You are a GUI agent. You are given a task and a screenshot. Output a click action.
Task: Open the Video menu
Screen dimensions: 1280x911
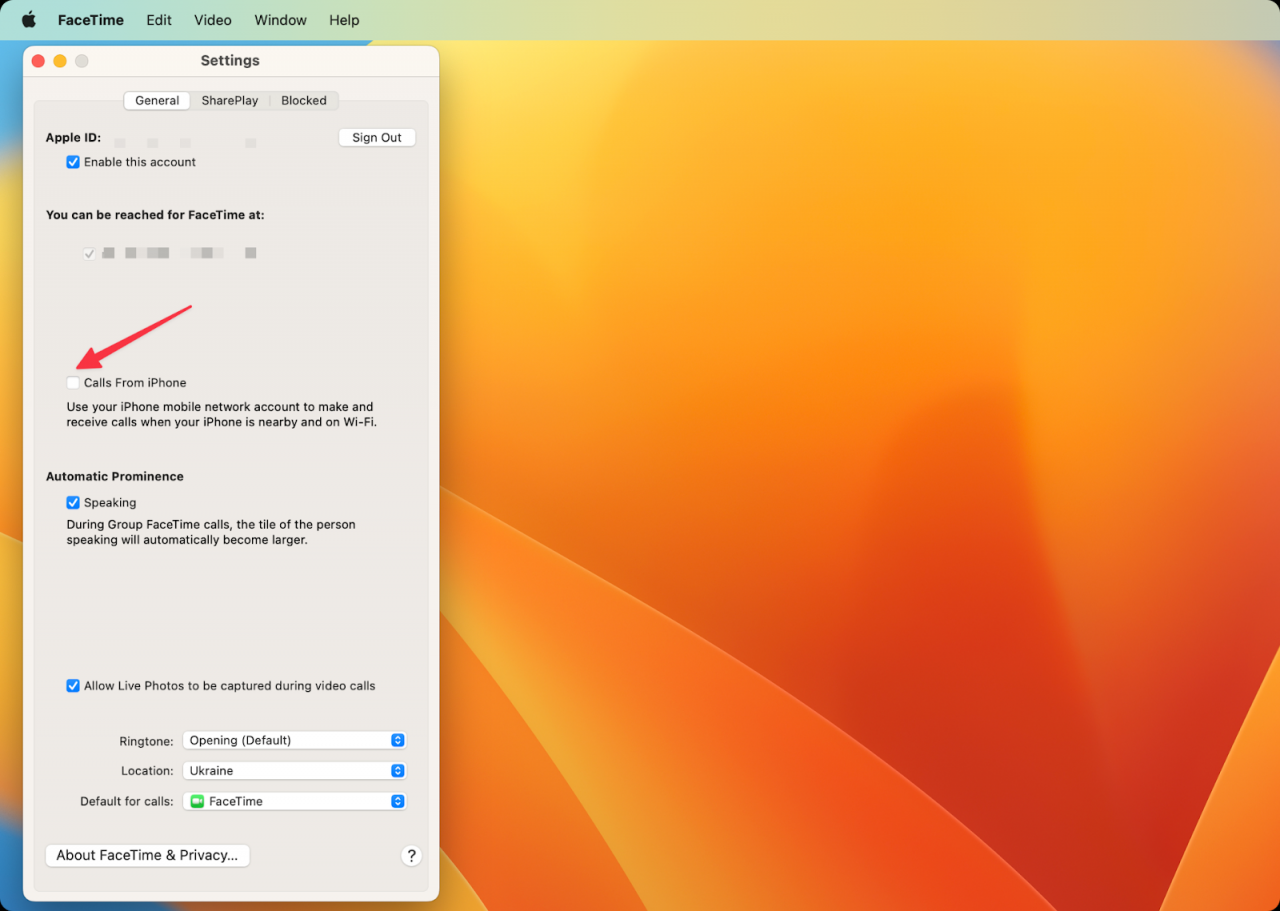point(213,20)
